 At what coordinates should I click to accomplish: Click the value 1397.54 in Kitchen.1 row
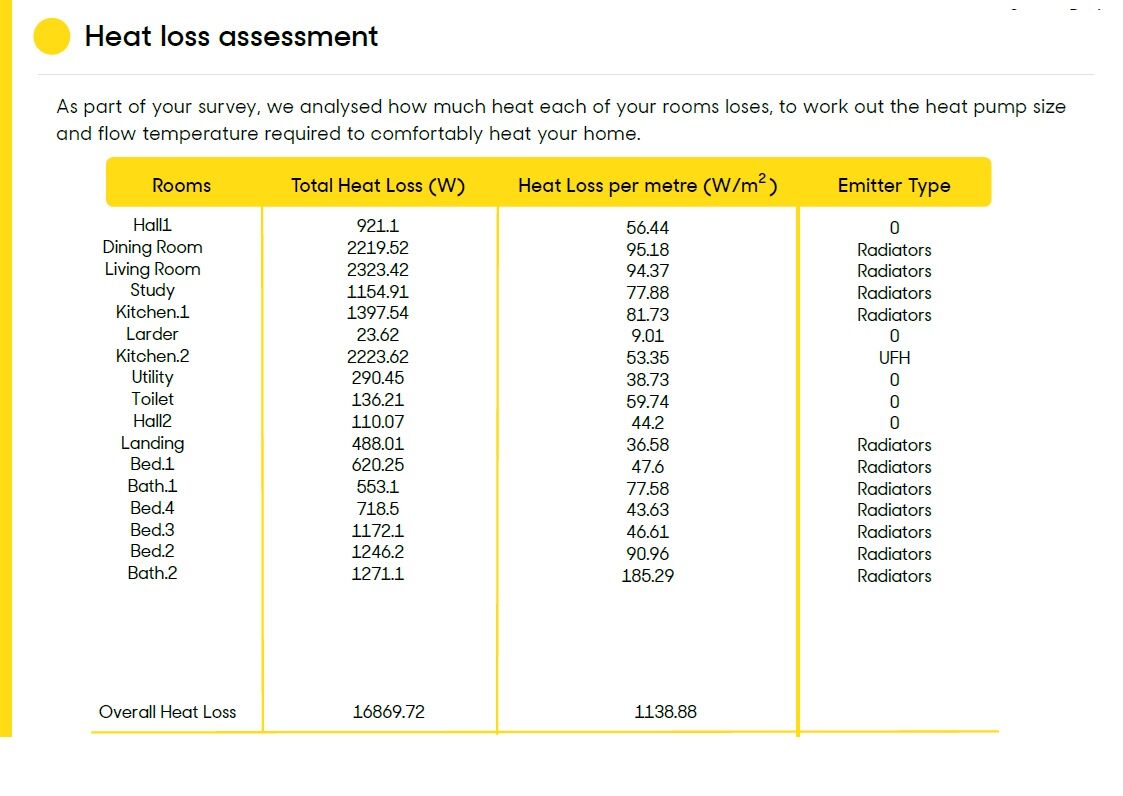click(377, 313)
